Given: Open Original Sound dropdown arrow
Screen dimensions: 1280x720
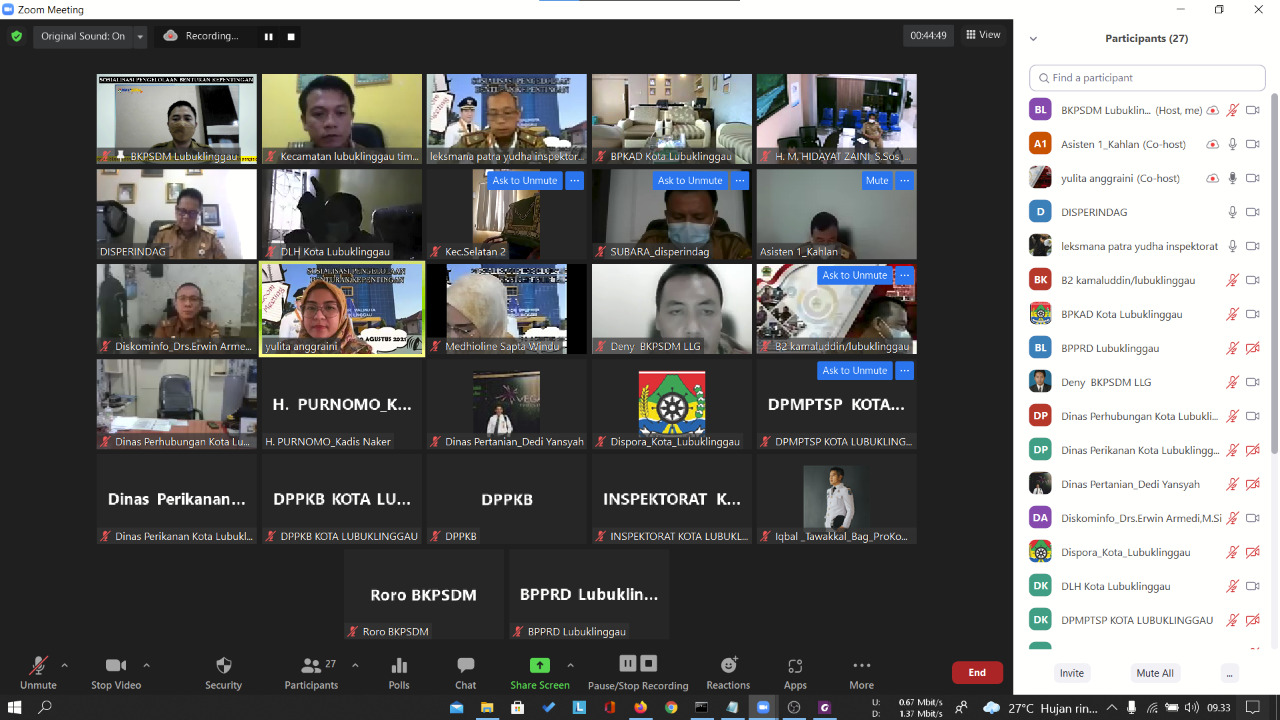Looking at the screenshot, I should 140,36.
